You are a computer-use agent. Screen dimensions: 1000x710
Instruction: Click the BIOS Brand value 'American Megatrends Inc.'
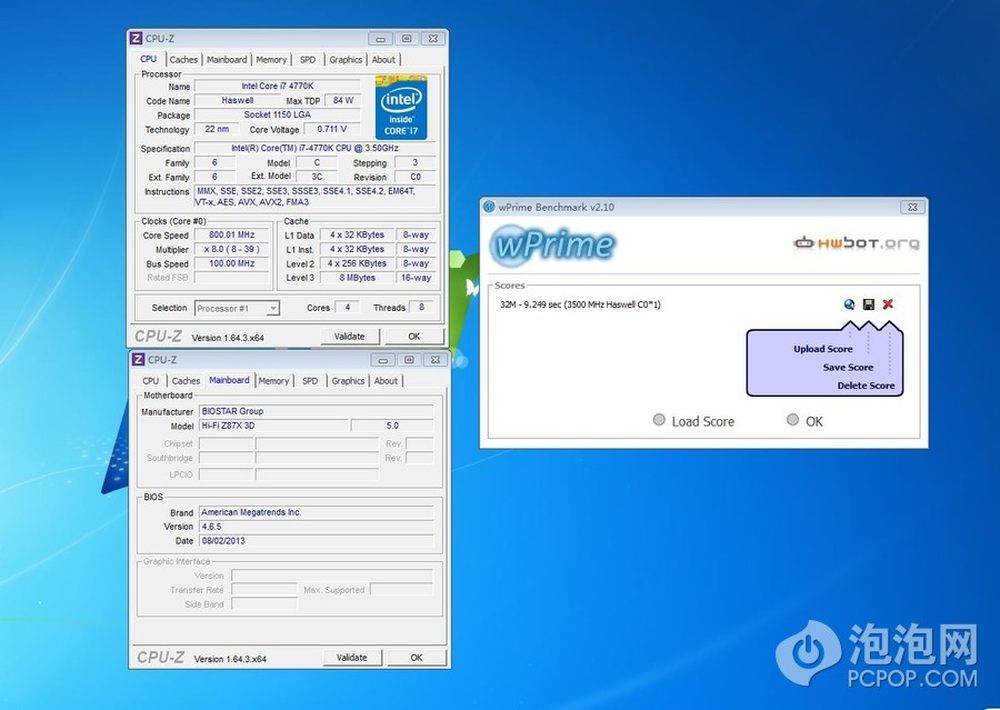click(x=316, y=512)
